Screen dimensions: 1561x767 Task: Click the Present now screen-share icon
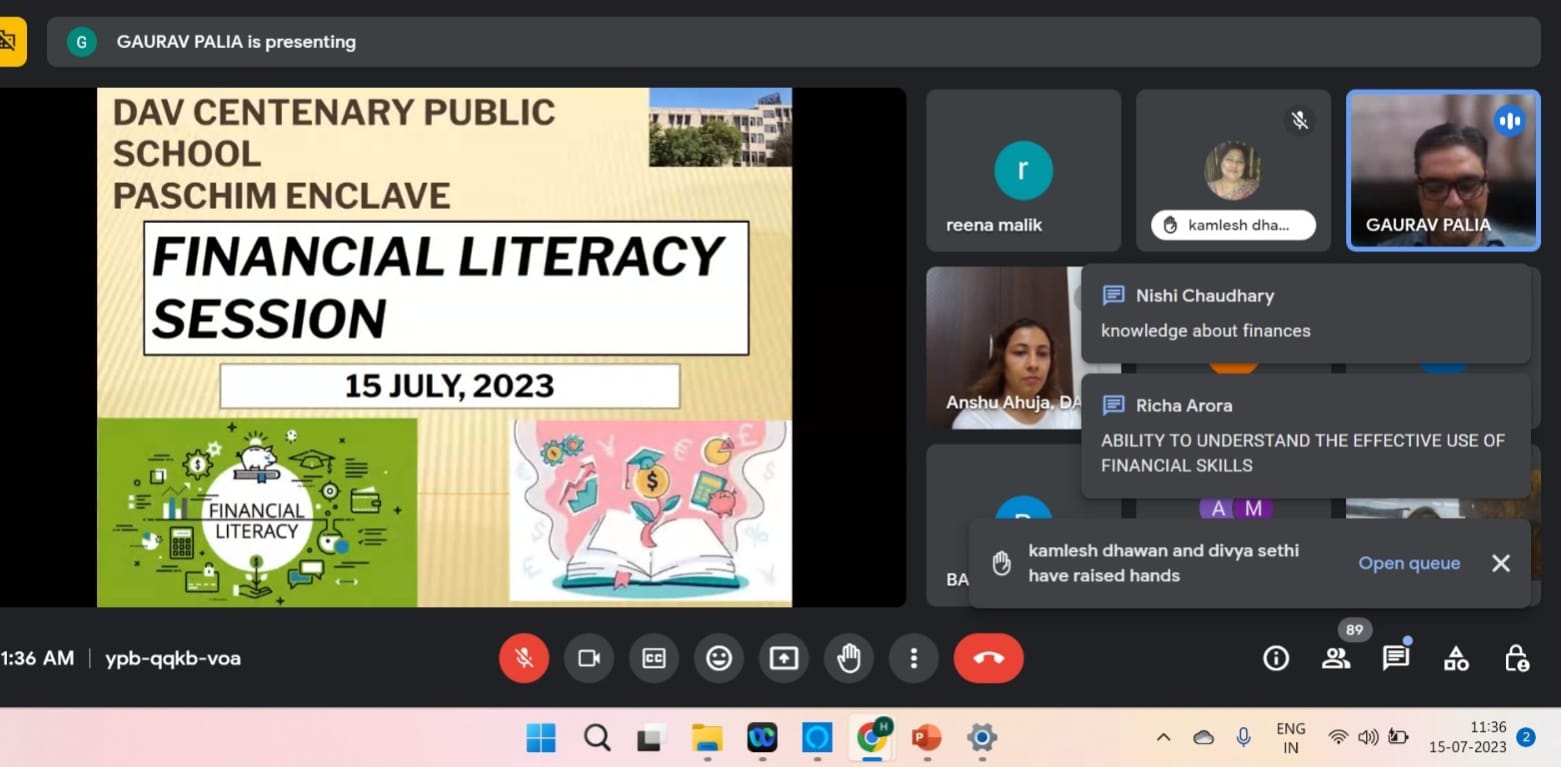click(x=784, y=658)
